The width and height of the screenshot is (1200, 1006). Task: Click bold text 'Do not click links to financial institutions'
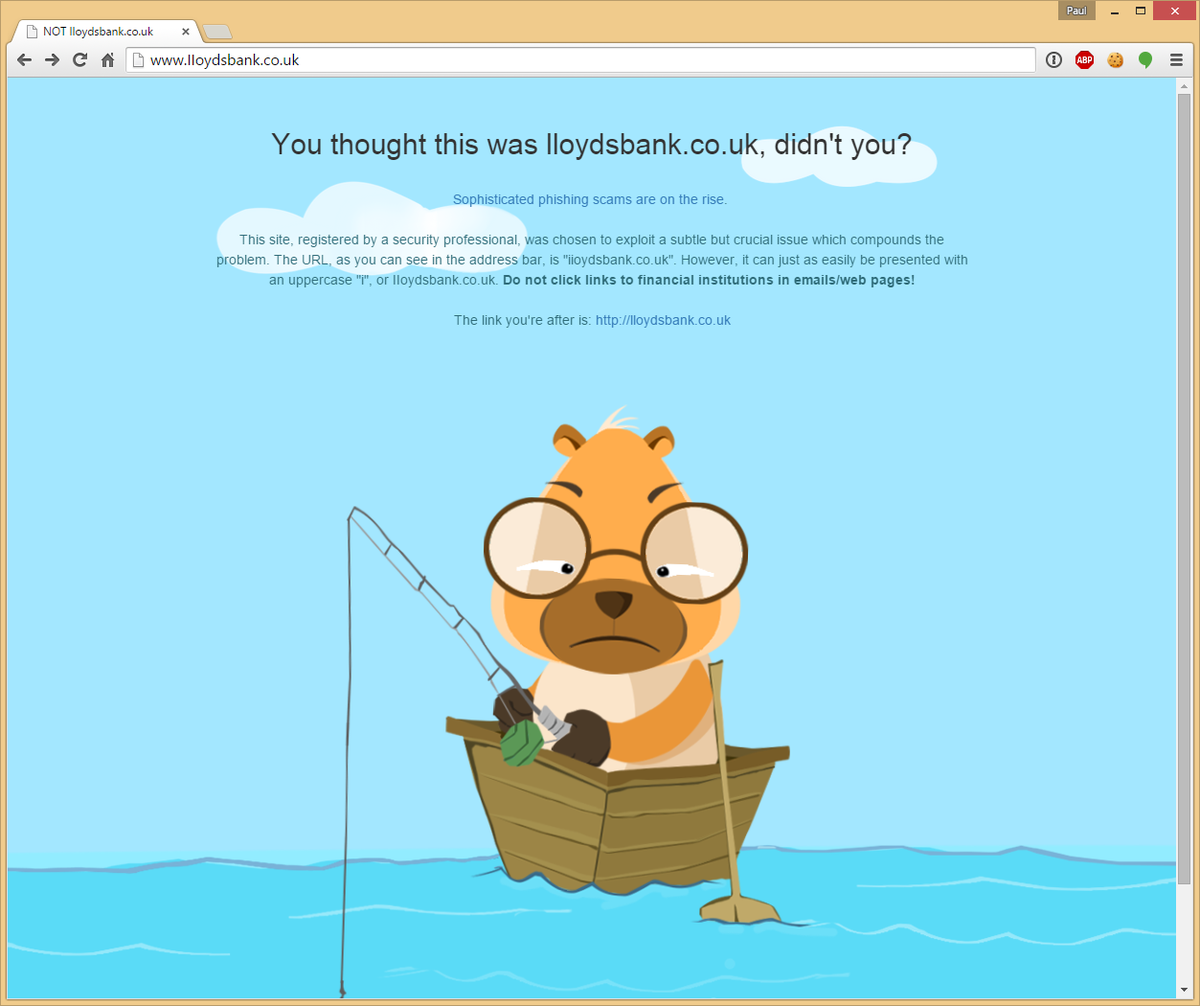708,280
